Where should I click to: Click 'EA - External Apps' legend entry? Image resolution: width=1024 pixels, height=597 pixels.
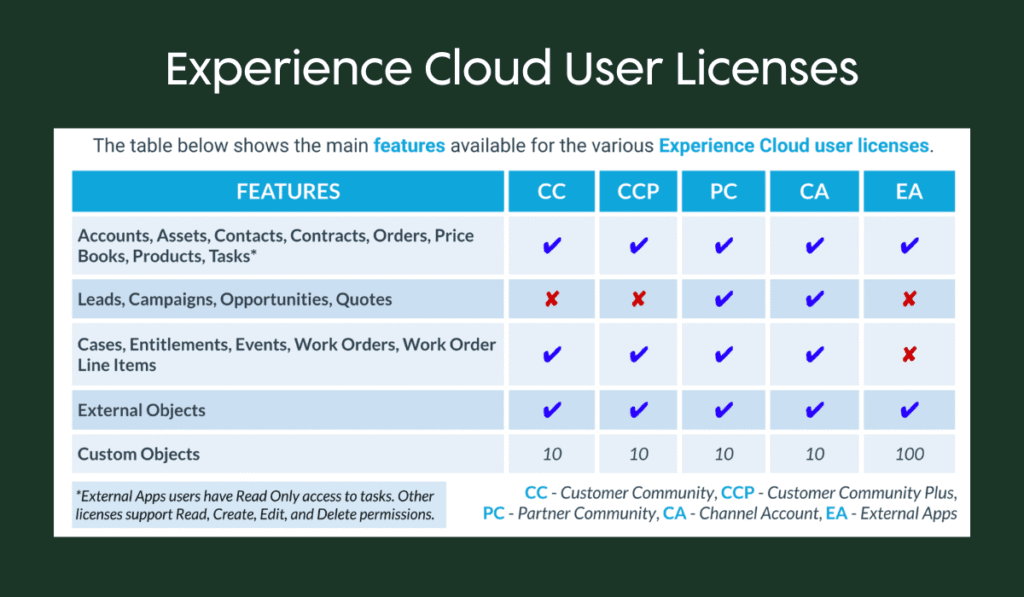891,513
